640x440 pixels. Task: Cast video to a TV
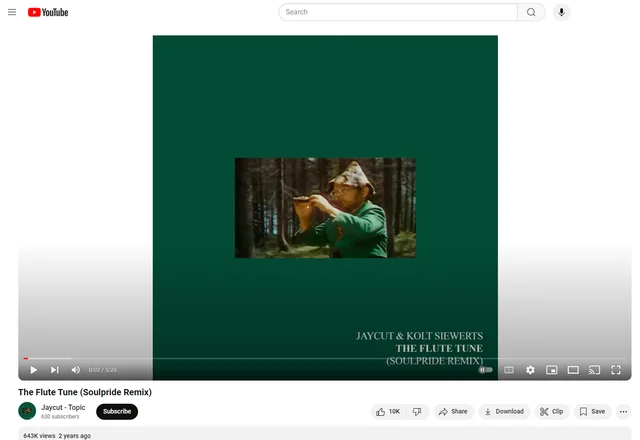(x=594, y=370)
